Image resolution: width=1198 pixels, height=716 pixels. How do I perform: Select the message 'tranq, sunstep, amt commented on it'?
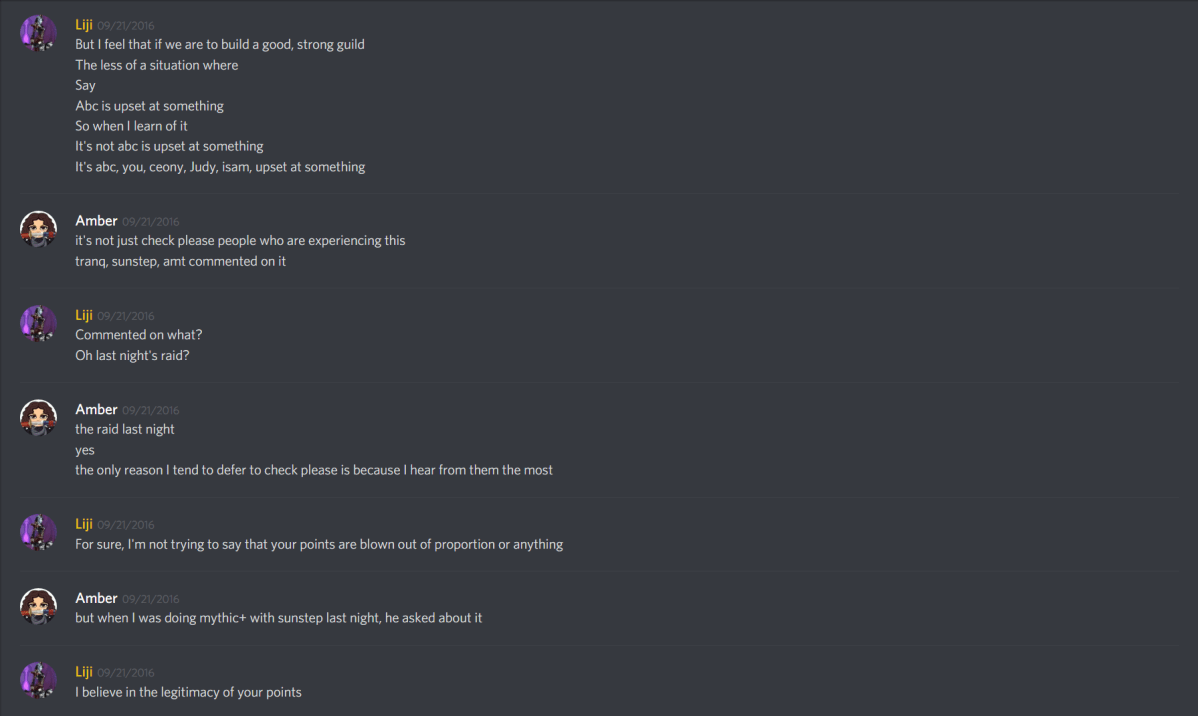click(180, 260)
